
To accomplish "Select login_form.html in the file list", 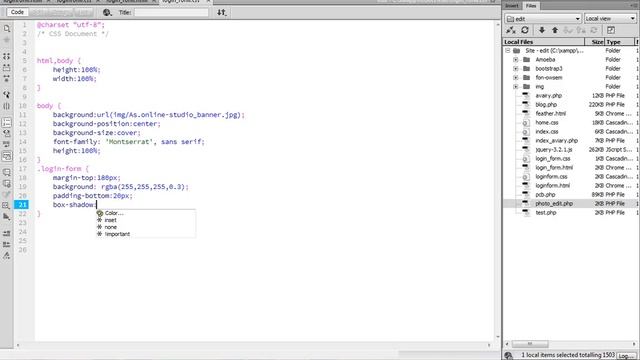I will click(554, 167).
